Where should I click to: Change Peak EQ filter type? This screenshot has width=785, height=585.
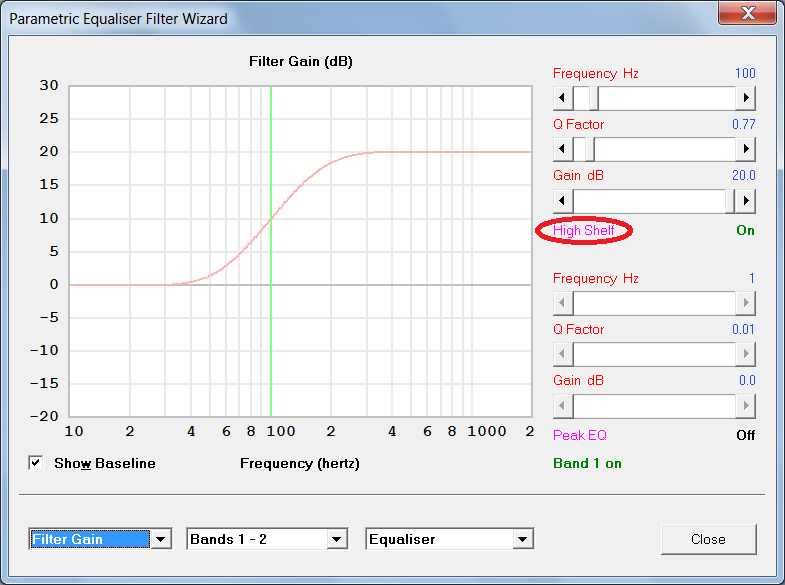click(580, 435)
